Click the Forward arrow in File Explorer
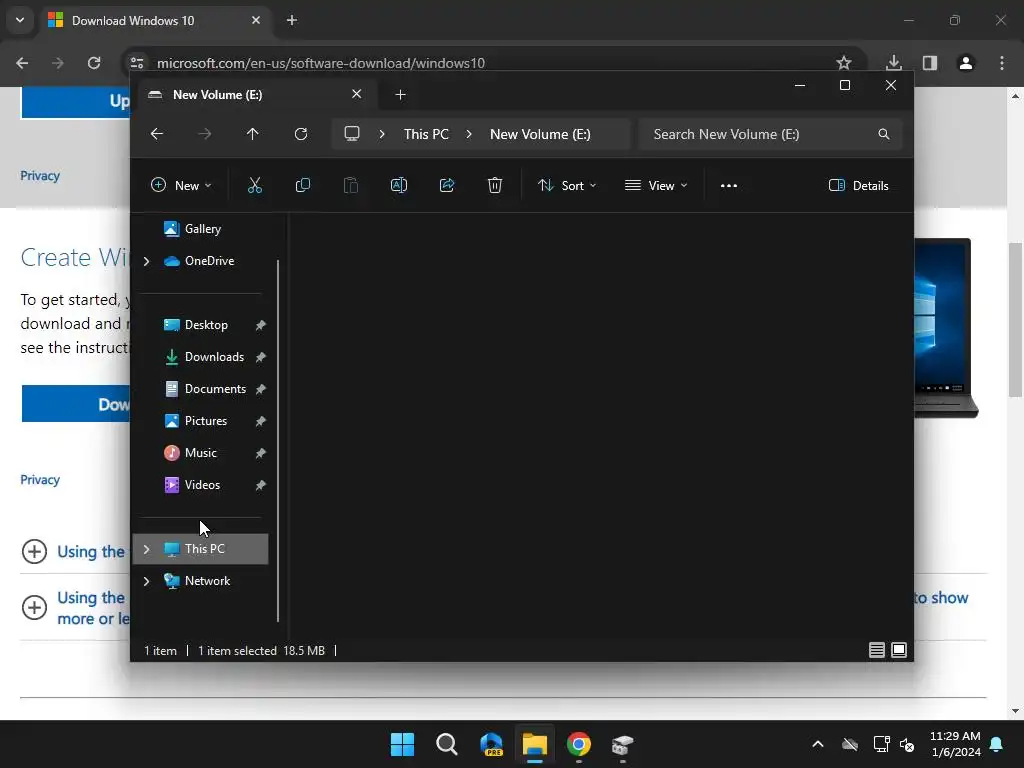 (x=204, y=134)
